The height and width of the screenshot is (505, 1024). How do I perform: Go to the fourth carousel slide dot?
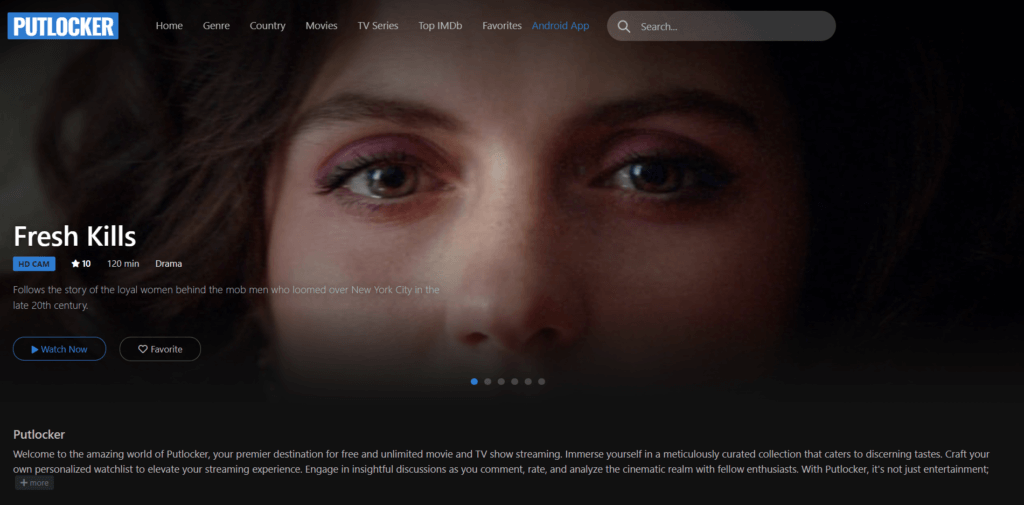pos(515,381)
